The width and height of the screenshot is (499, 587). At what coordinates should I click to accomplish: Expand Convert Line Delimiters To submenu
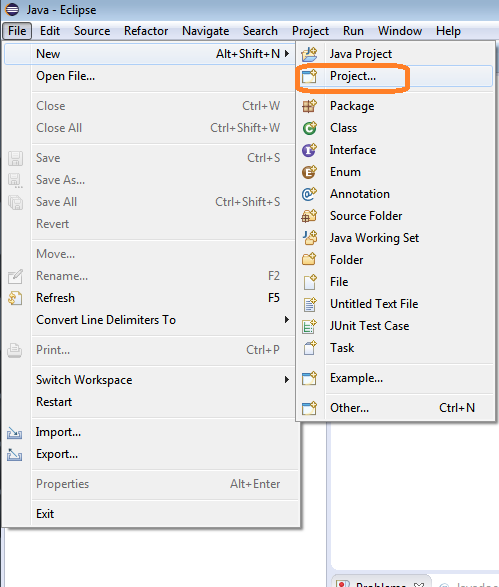[287, 320]
